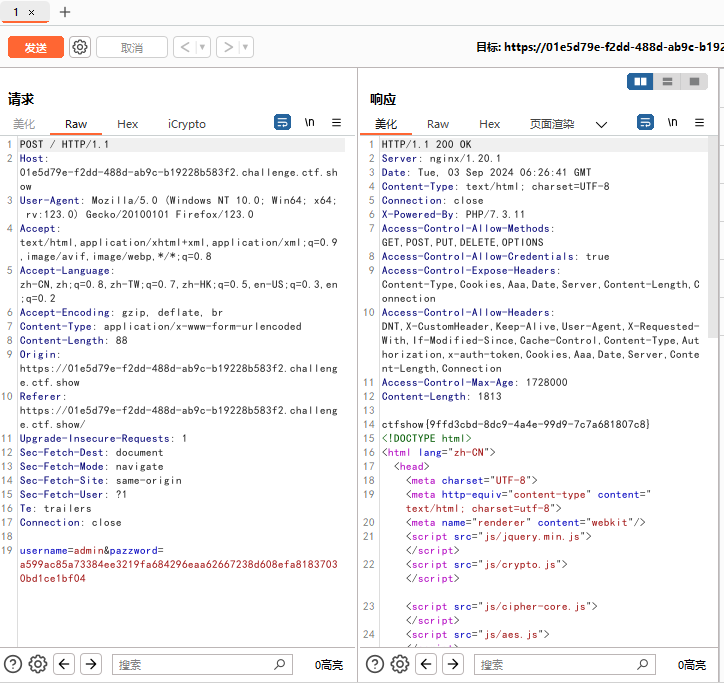Click Server: nginx/1.20.1 header

click(x=441, y=158)
